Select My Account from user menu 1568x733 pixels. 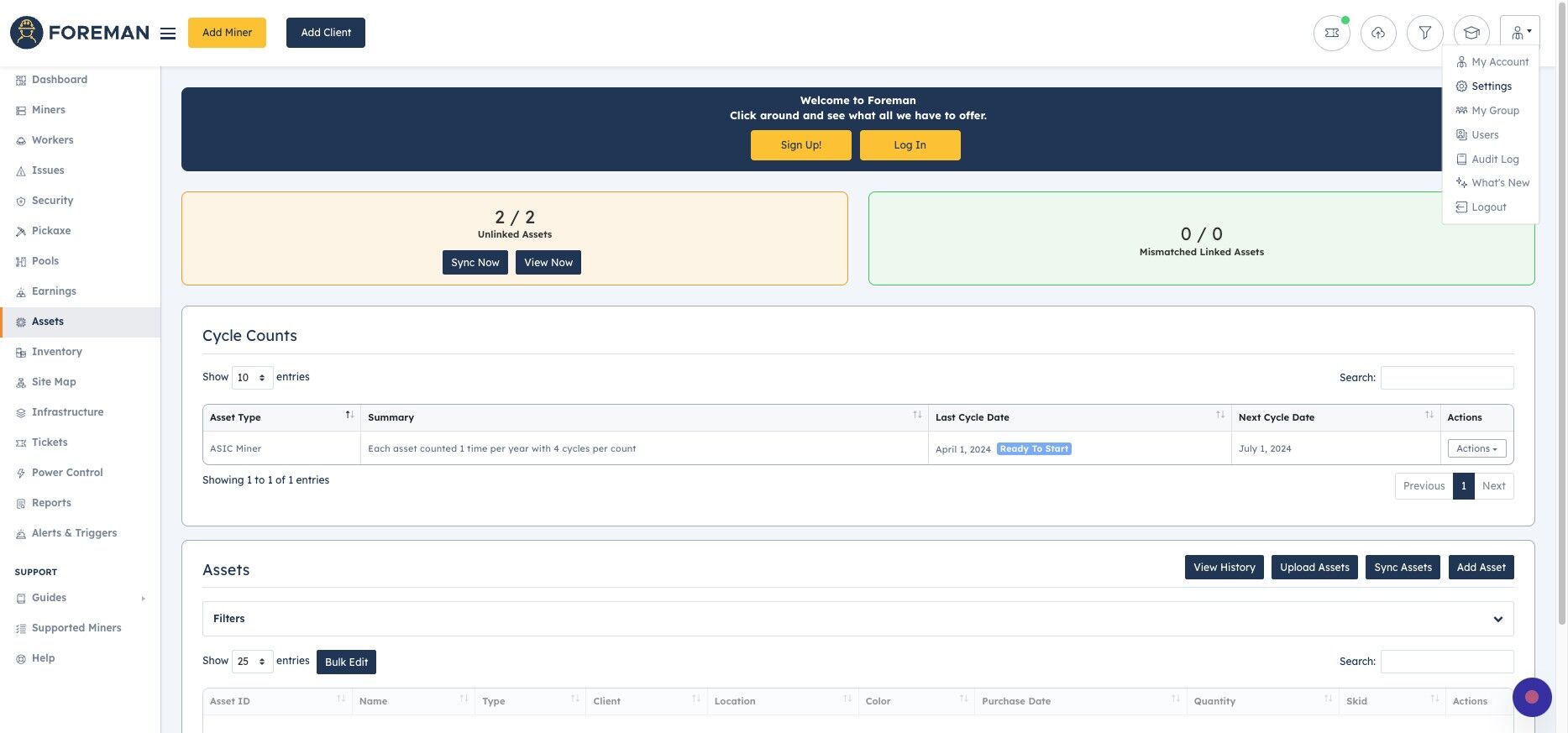click(1492, 62)
